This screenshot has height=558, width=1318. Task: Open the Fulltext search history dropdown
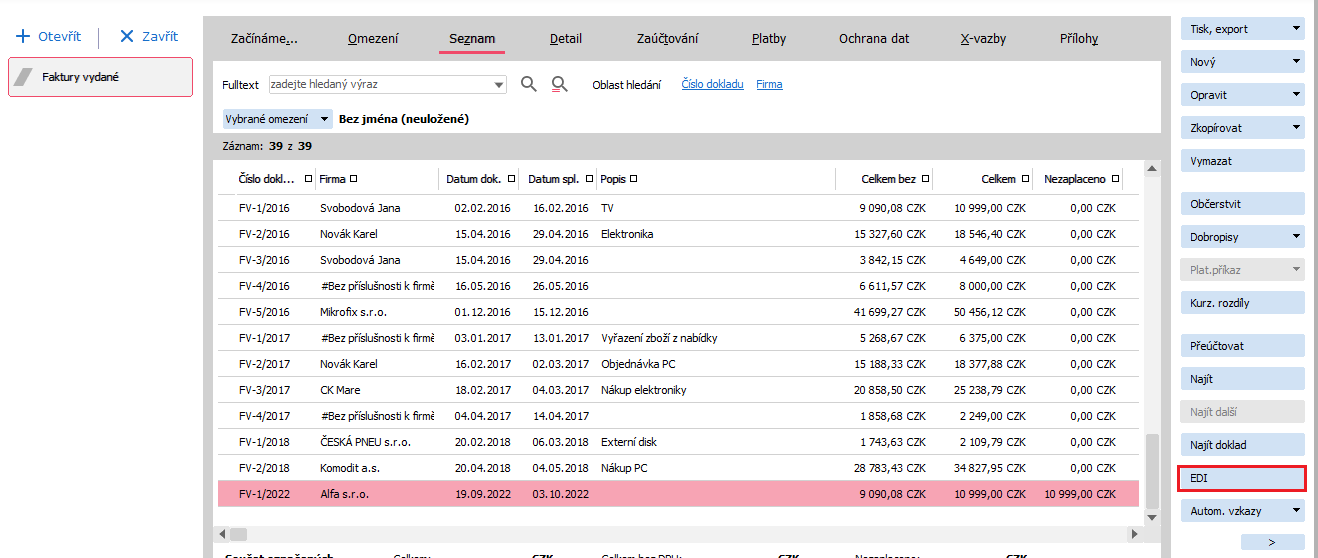pyautogui.click(x=500, y=85)
